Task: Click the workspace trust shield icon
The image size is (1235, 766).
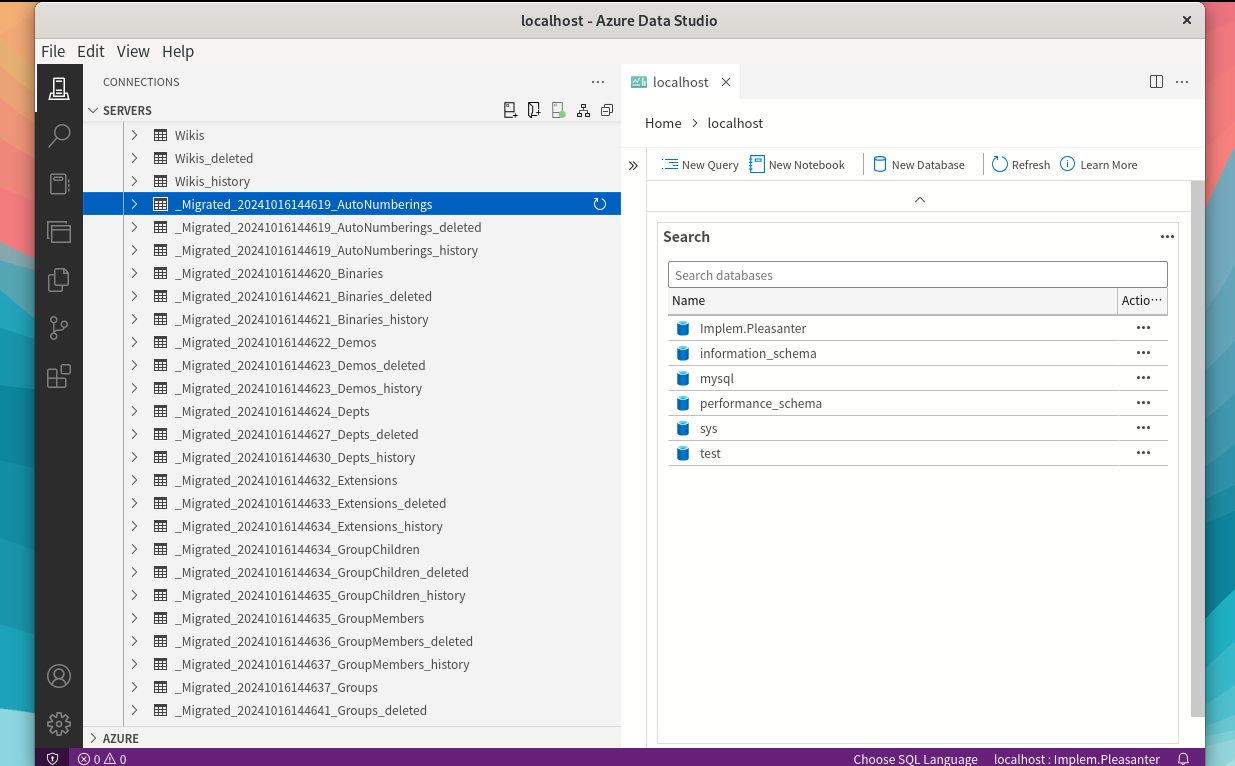Action: (x=53, y=759)
